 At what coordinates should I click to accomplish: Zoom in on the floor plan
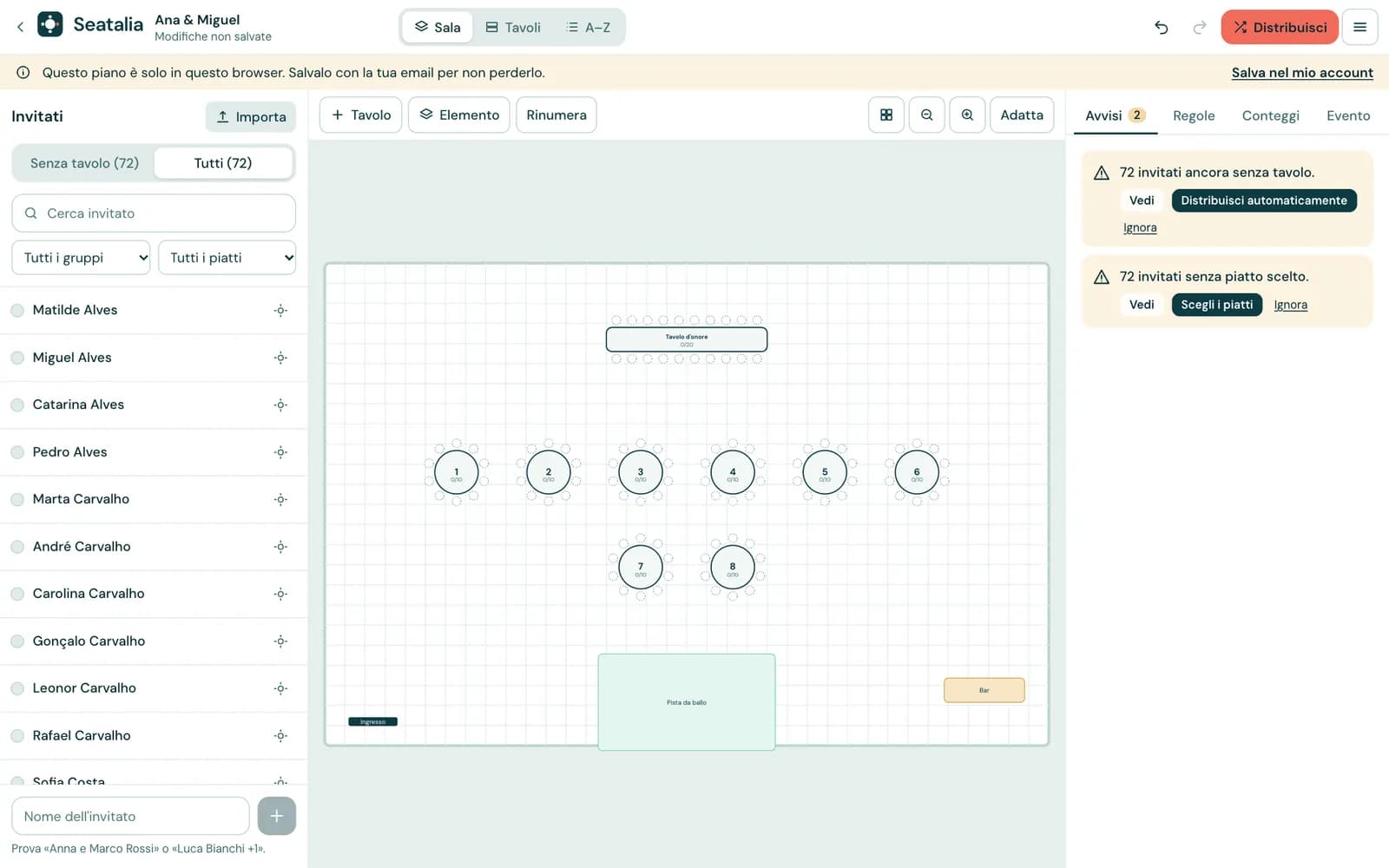pyautogui.click(x=967, y=115)
